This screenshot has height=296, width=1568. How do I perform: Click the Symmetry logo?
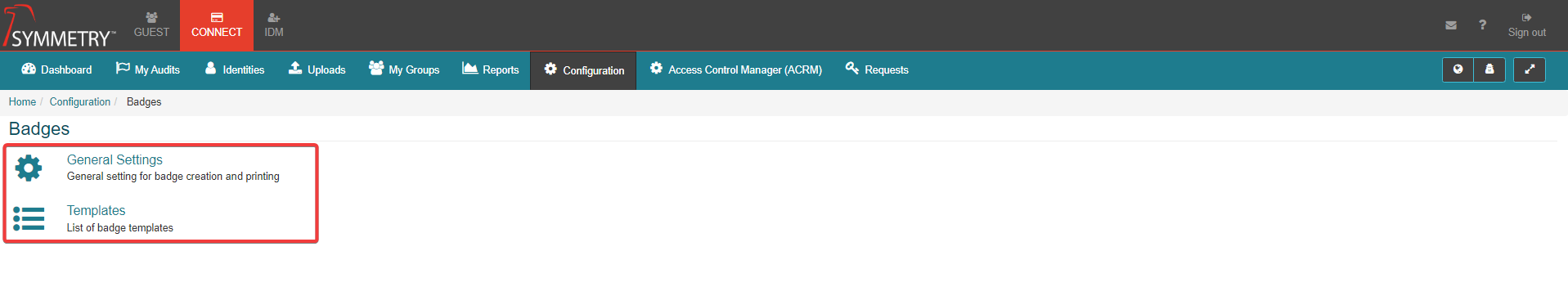pos(59,26)
